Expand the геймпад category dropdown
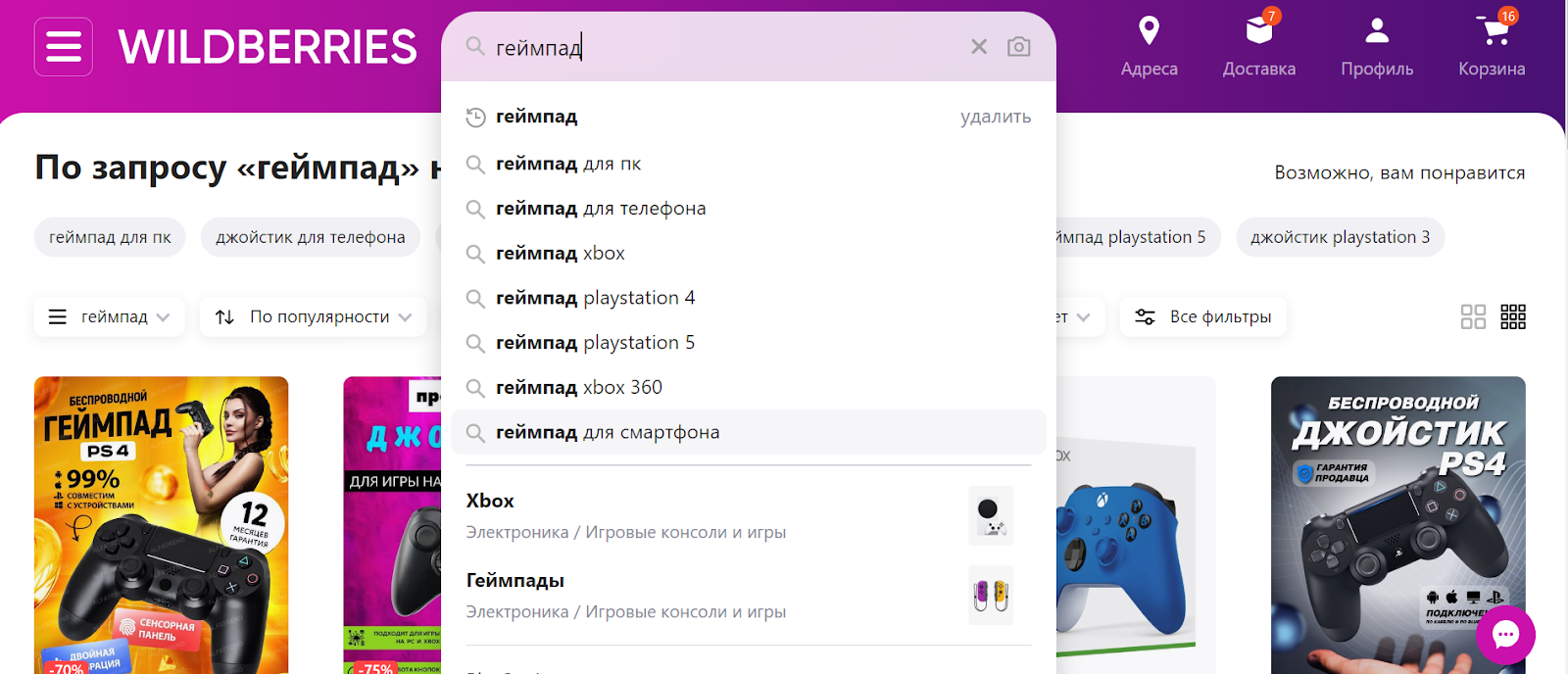The image size is (1568, 674). 110,316
